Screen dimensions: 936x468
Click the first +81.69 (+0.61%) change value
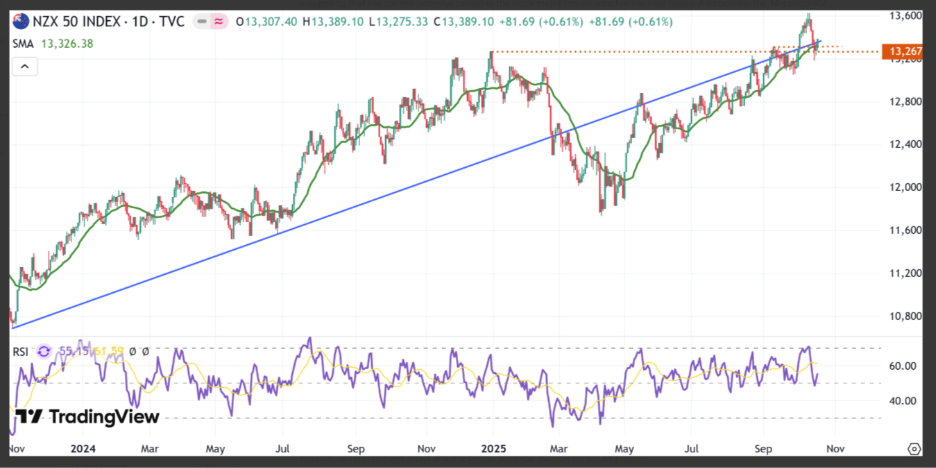click(541, 22)
